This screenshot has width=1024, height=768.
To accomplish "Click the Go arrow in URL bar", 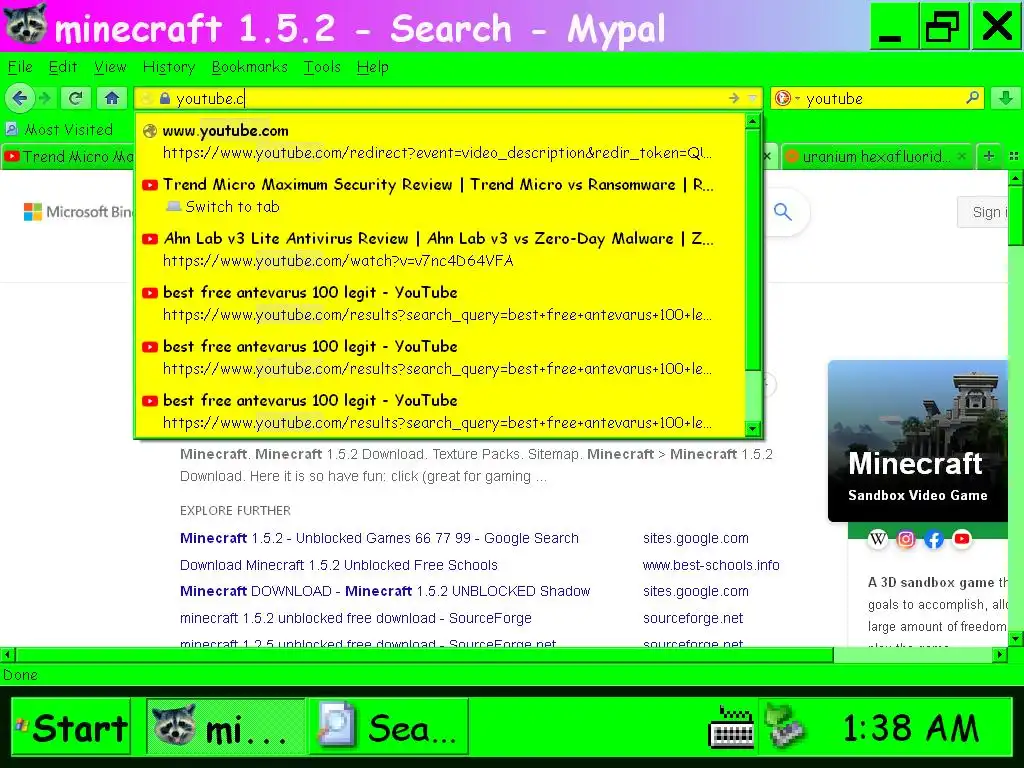I will pos(733,98).
